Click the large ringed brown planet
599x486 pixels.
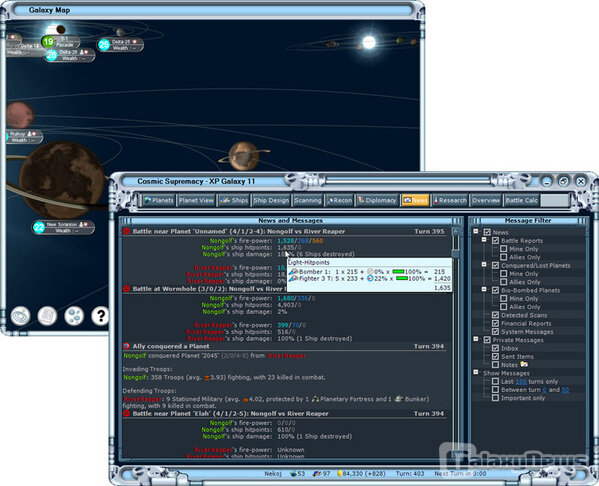pos(61,180)
